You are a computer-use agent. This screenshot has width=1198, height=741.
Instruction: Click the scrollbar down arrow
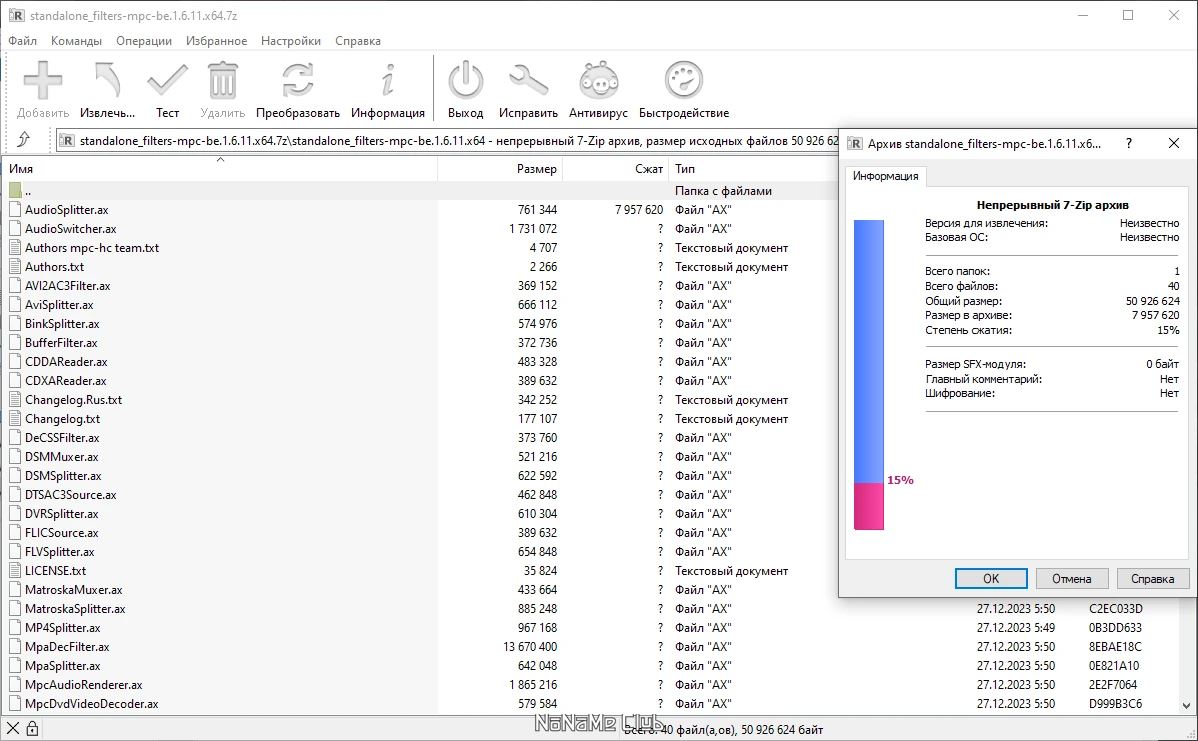click(x=1187, y=706)
